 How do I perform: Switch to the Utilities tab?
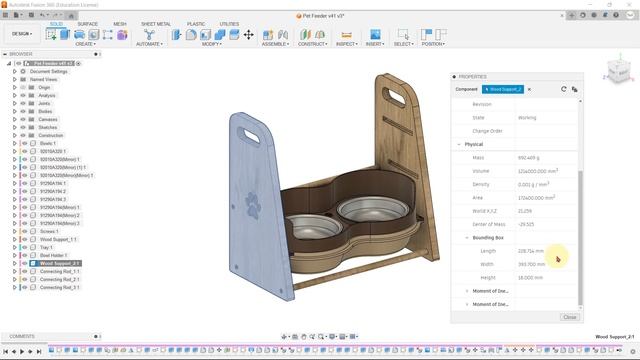tap(229, 24)
